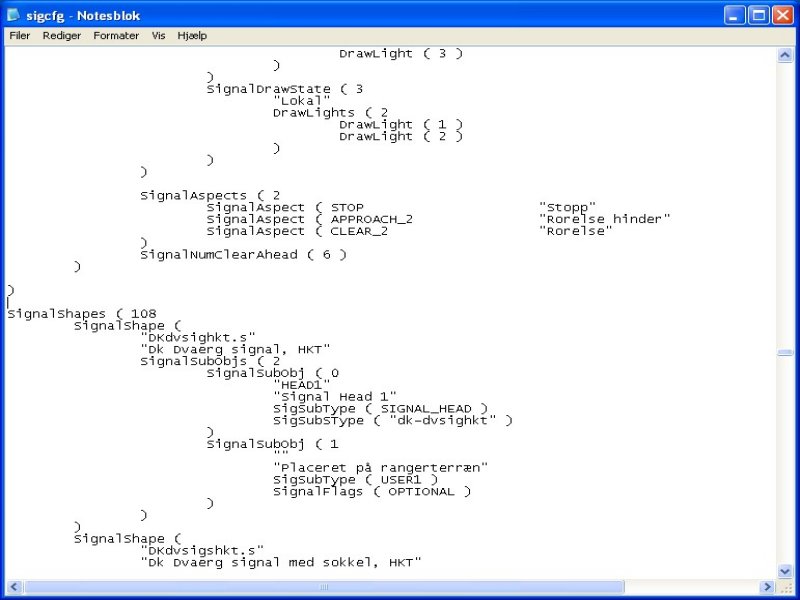Click the line 'SignalSubObj ( 1'
The height and width of the screenshot is (600, 800).
click(x=272, y=444)
